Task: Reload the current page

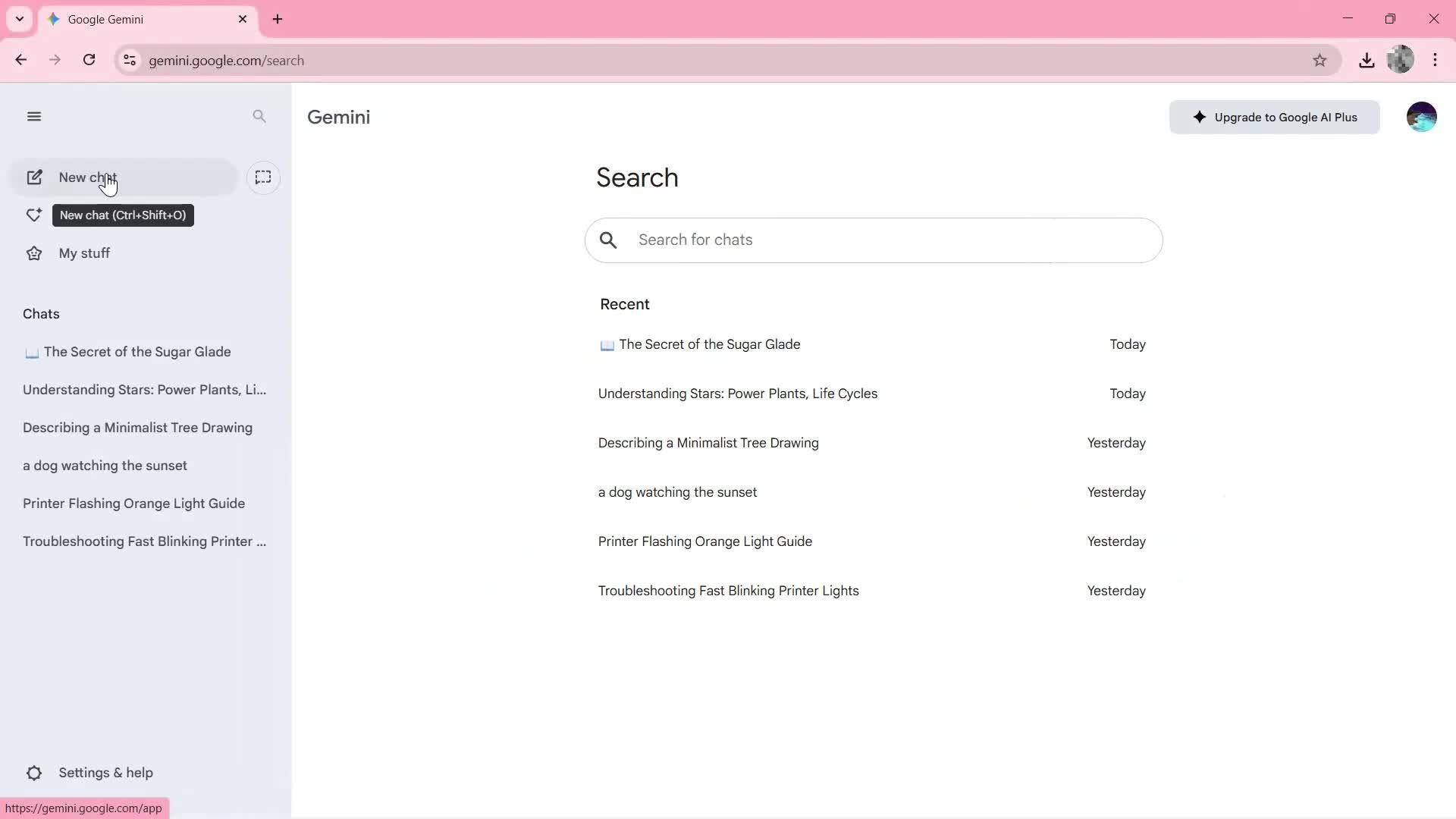Action: (89, 60)
